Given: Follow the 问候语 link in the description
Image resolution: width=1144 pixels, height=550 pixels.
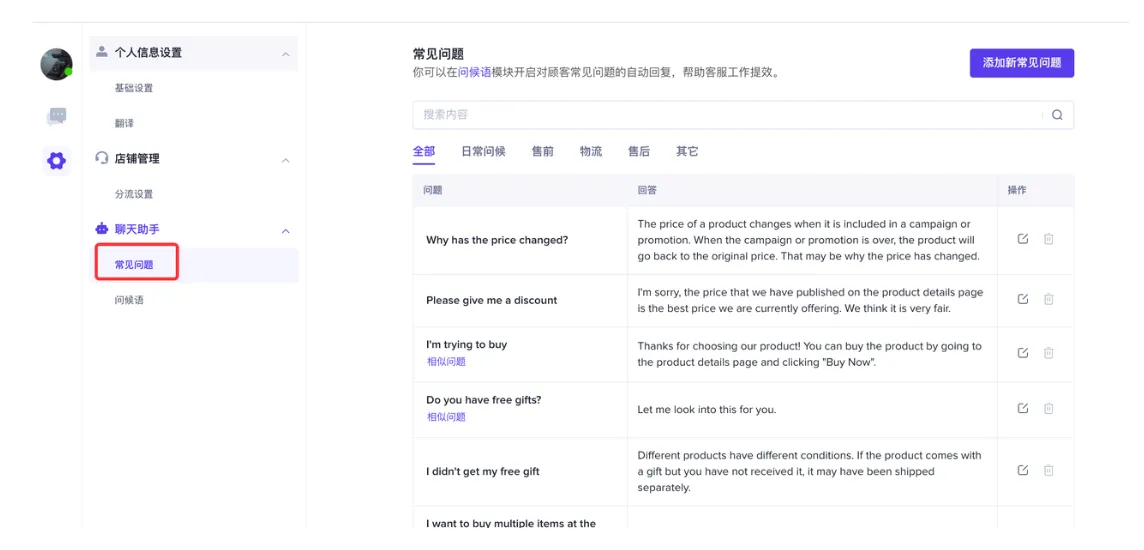Looking at the screenshot, I should (475, 73).
